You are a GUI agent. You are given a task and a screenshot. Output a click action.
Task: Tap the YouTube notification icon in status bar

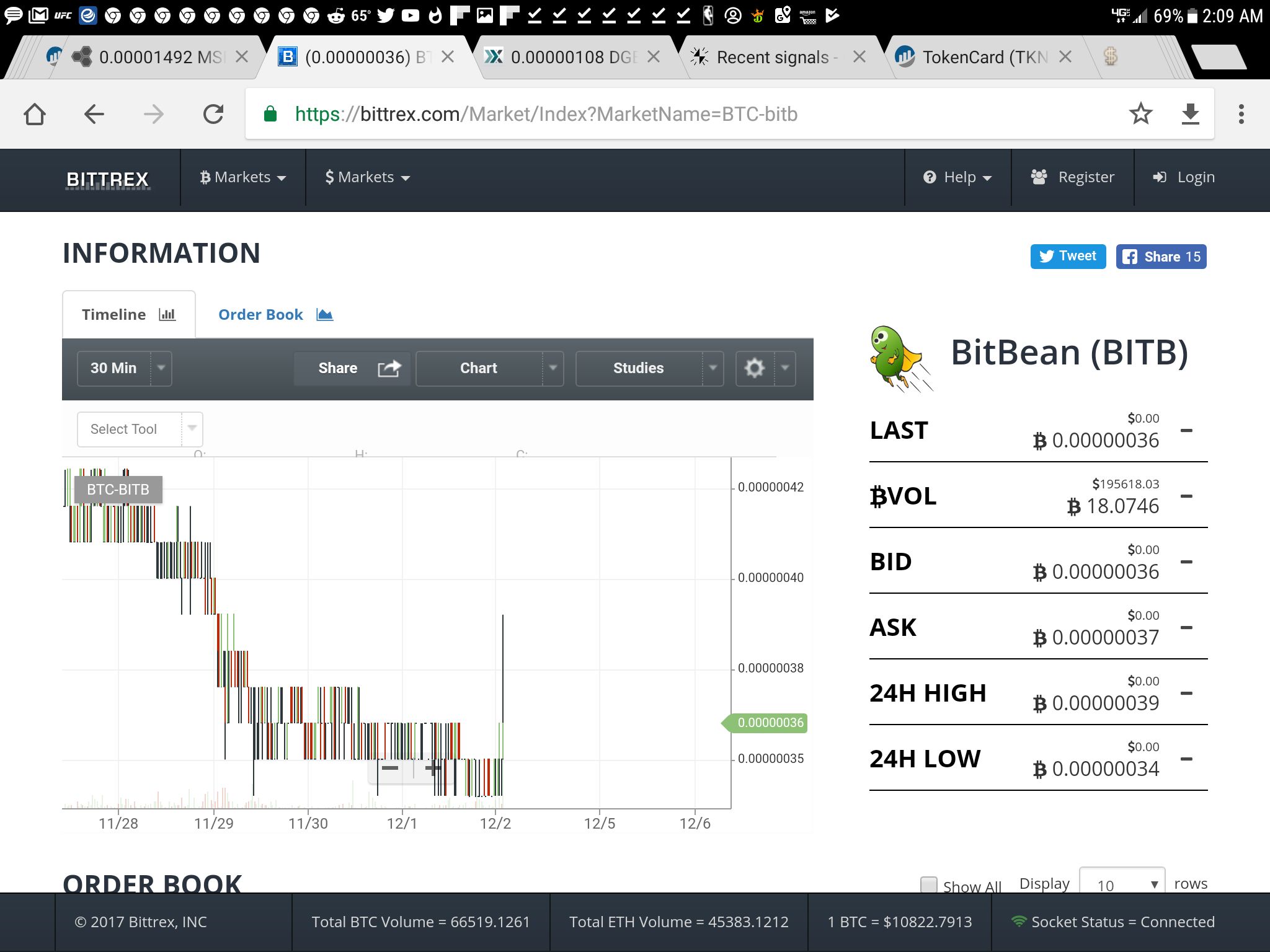pyautogui.click(x=411, y=15)
